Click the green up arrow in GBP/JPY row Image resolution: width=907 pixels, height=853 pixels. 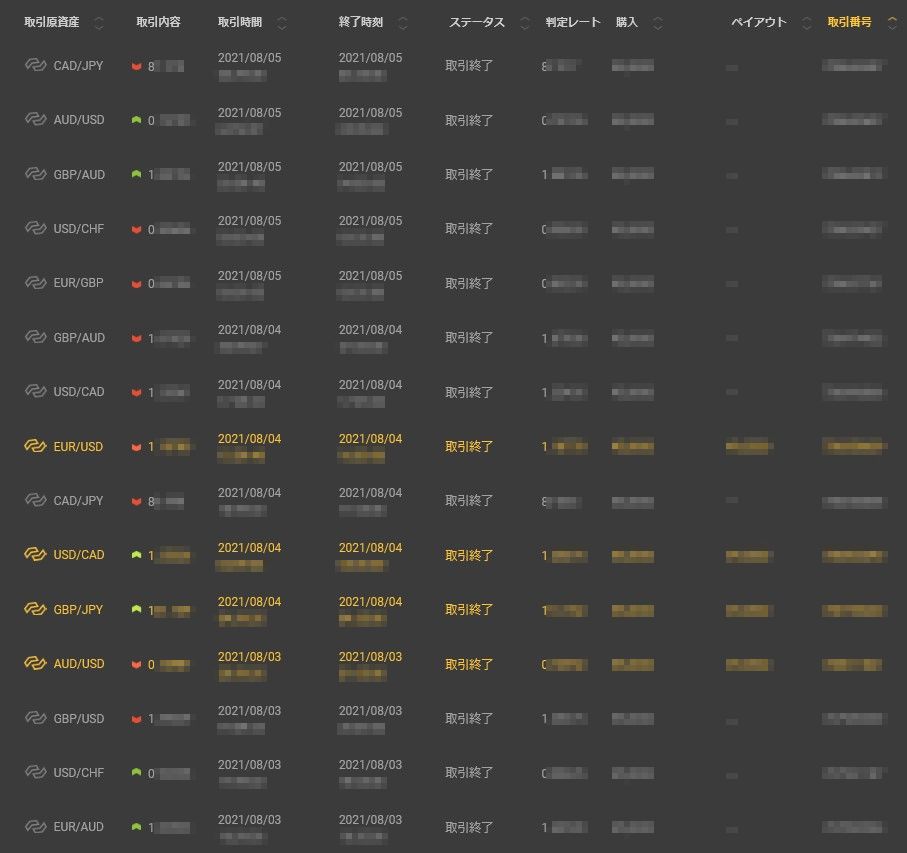136,609
